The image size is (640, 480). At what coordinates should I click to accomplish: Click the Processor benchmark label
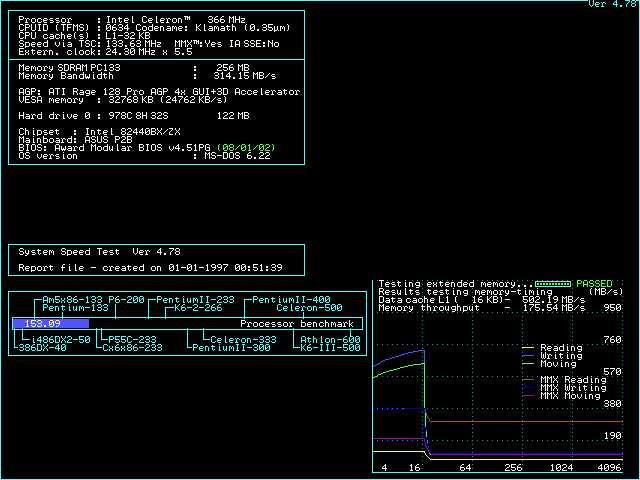pos(297,324)
